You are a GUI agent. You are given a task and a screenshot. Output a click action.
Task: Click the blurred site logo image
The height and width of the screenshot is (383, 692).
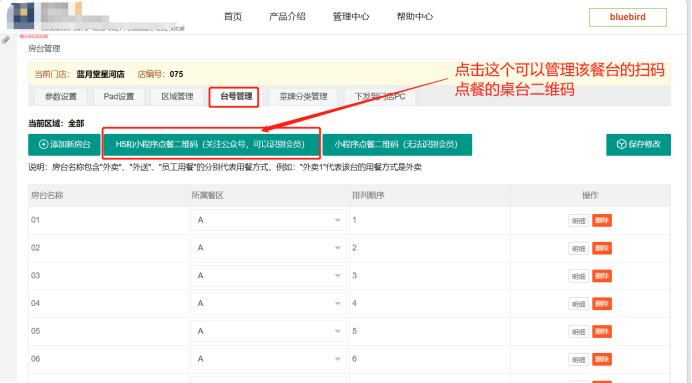(x=21, y=15)
